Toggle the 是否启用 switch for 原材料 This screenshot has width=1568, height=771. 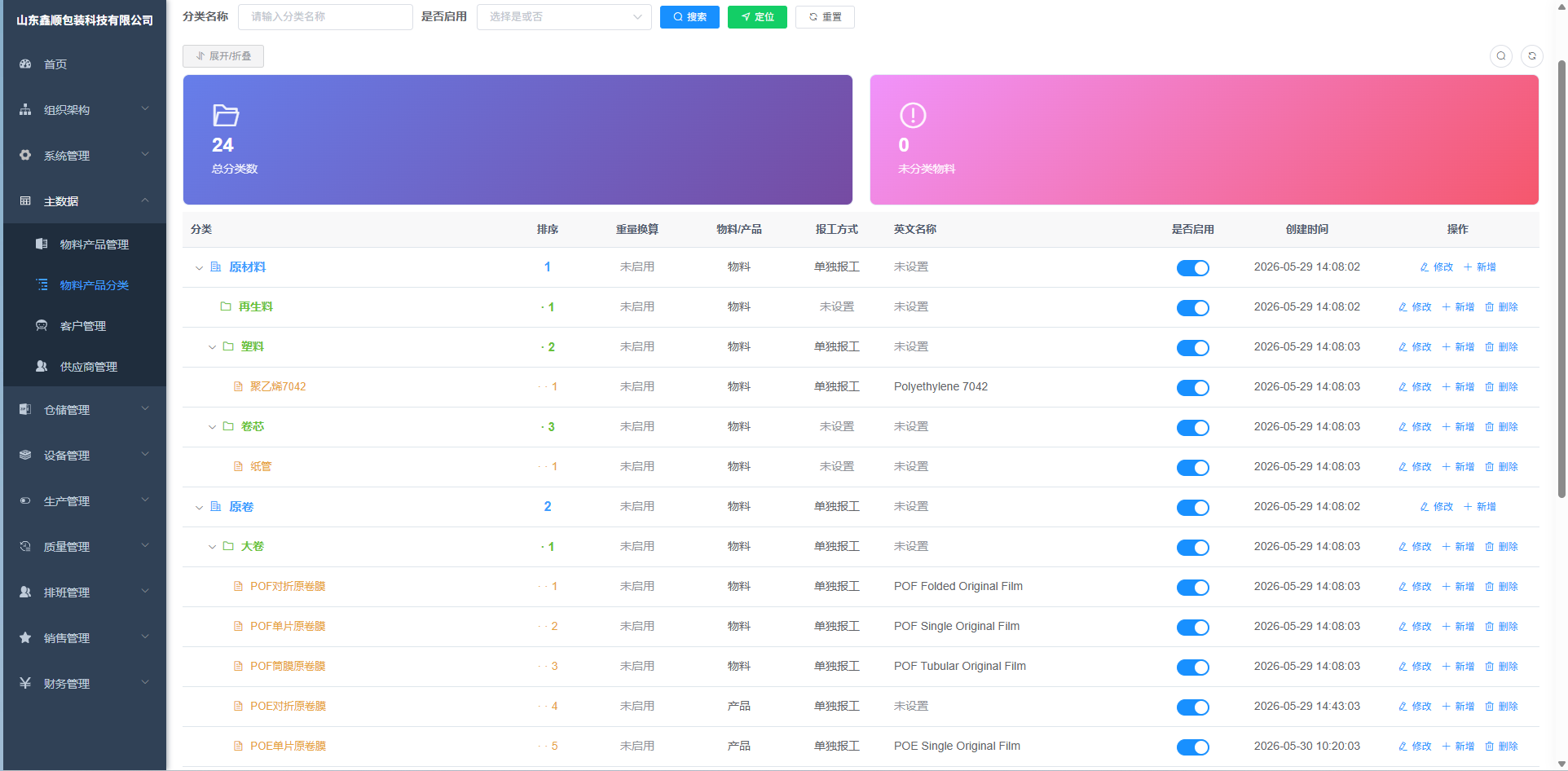click(x=1192, y=268)
